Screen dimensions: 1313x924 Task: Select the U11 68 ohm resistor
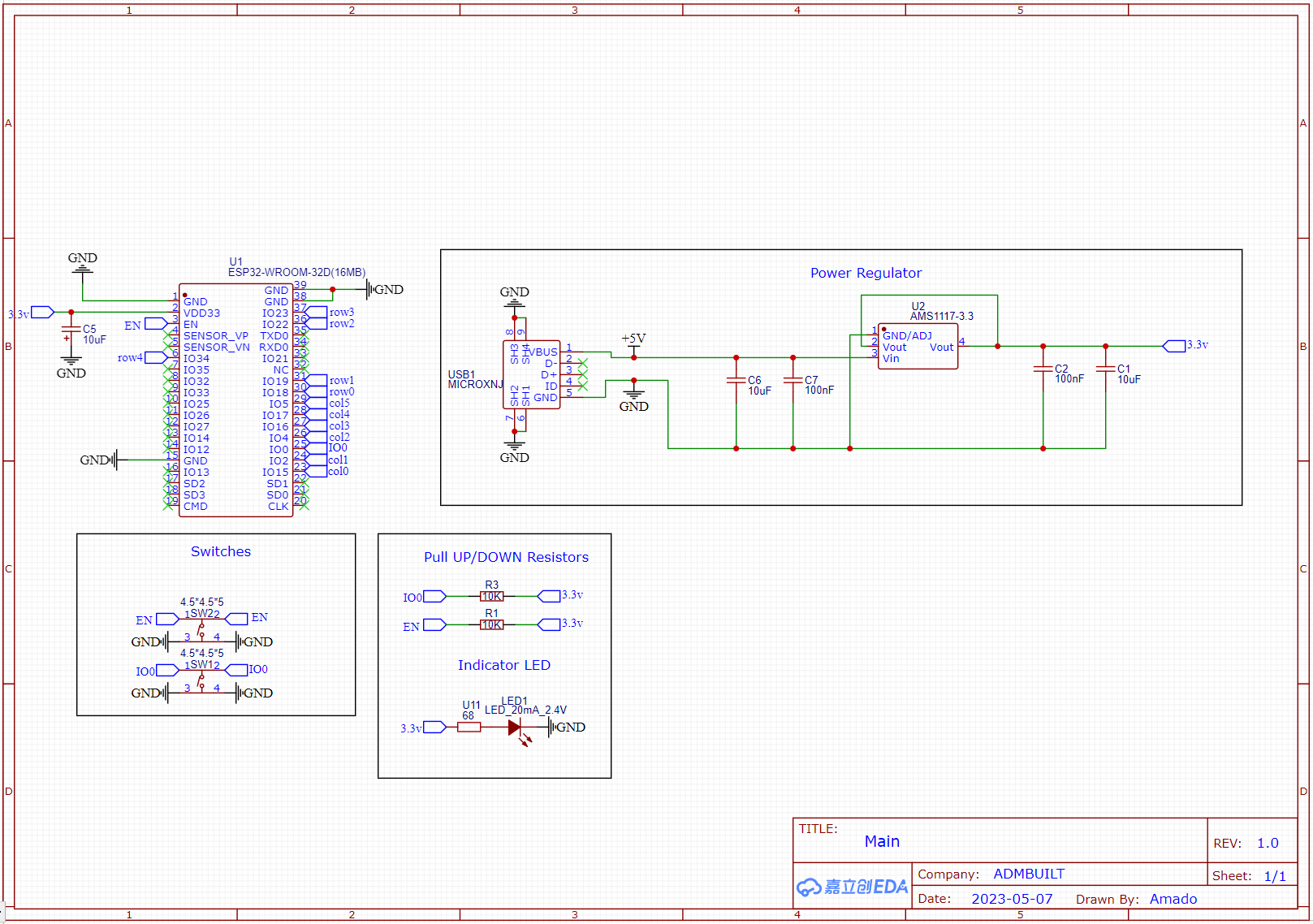469,728
